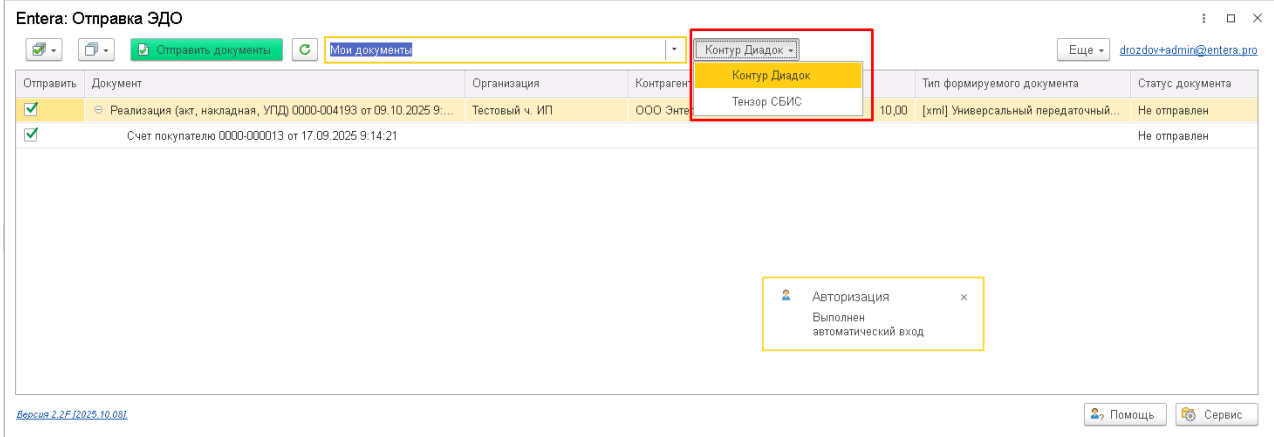The width and height of the screenshot is (1274, 437).
Task: Click the Статус документа column header
Action: [1195, 83]
